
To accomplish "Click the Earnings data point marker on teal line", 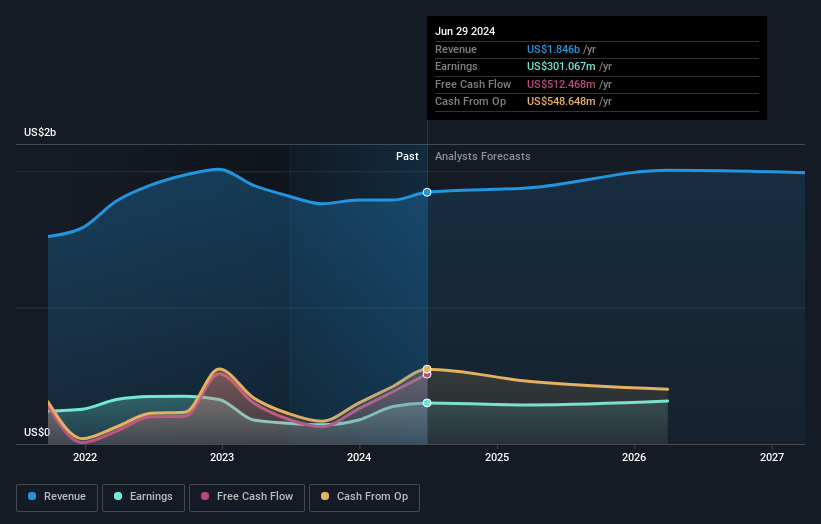I will pyautogui.click(x=427, y=403).
